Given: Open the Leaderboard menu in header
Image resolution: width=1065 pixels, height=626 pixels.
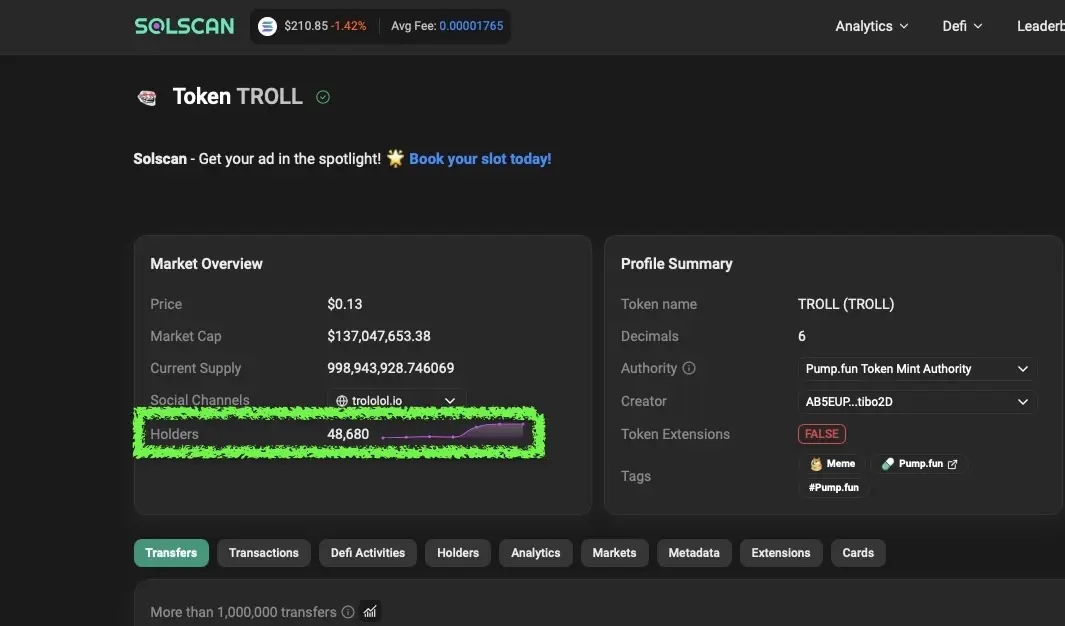Looking at the screenshot, I should click(x=1041, y=26).
